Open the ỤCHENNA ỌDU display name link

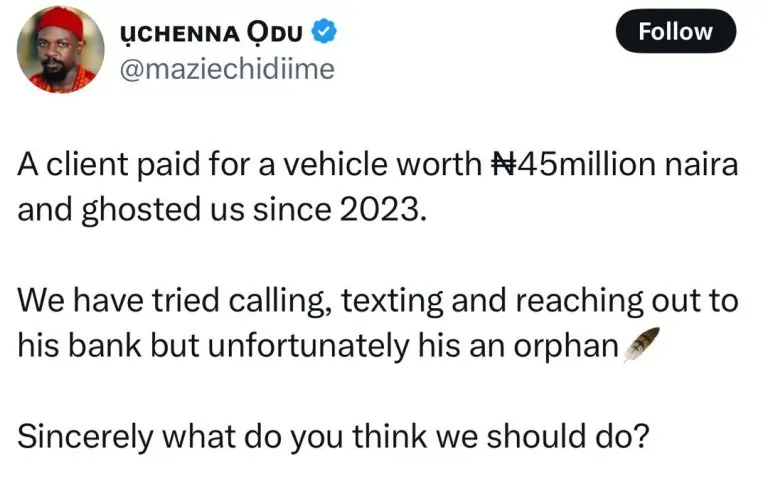(x=212, y=33)
